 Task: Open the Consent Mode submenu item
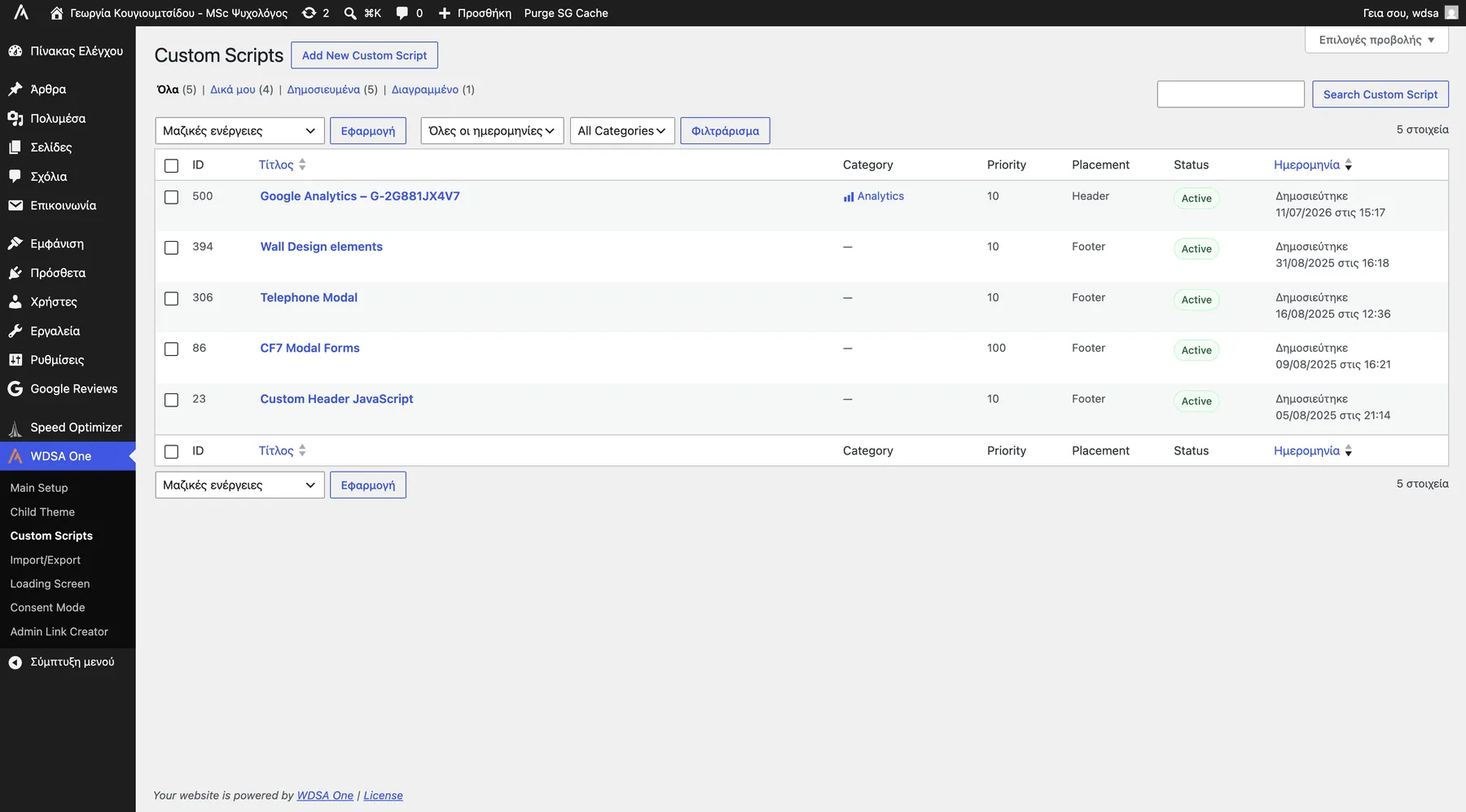(47, 608)
